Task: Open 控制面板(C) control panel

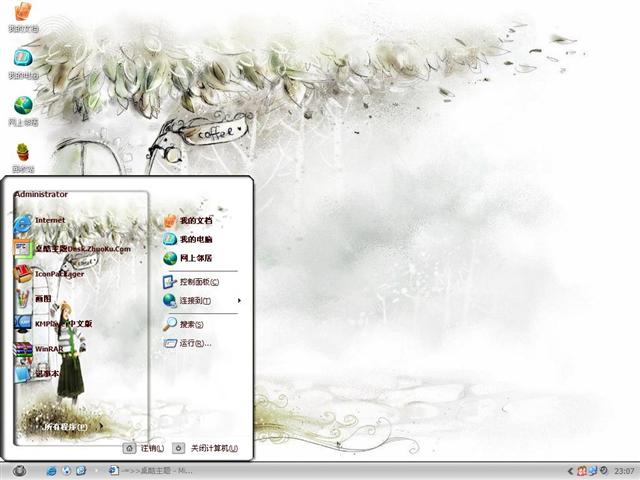Action: point(191,282)
